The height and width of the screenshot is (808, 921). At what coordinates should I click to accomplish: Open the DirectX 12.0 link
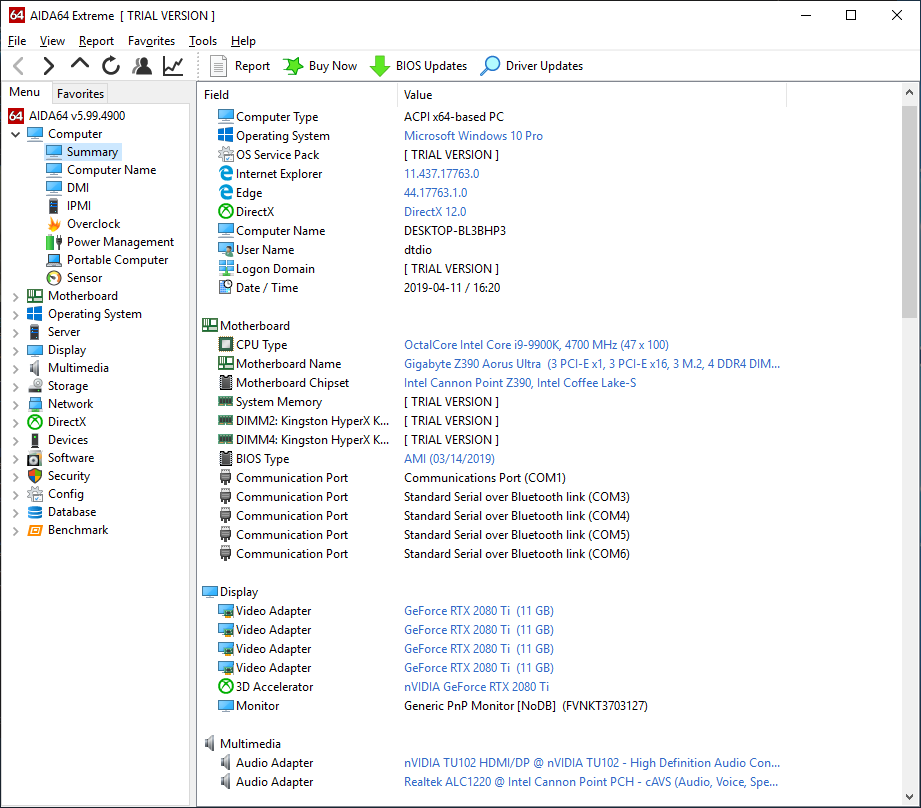coord(435,211)
